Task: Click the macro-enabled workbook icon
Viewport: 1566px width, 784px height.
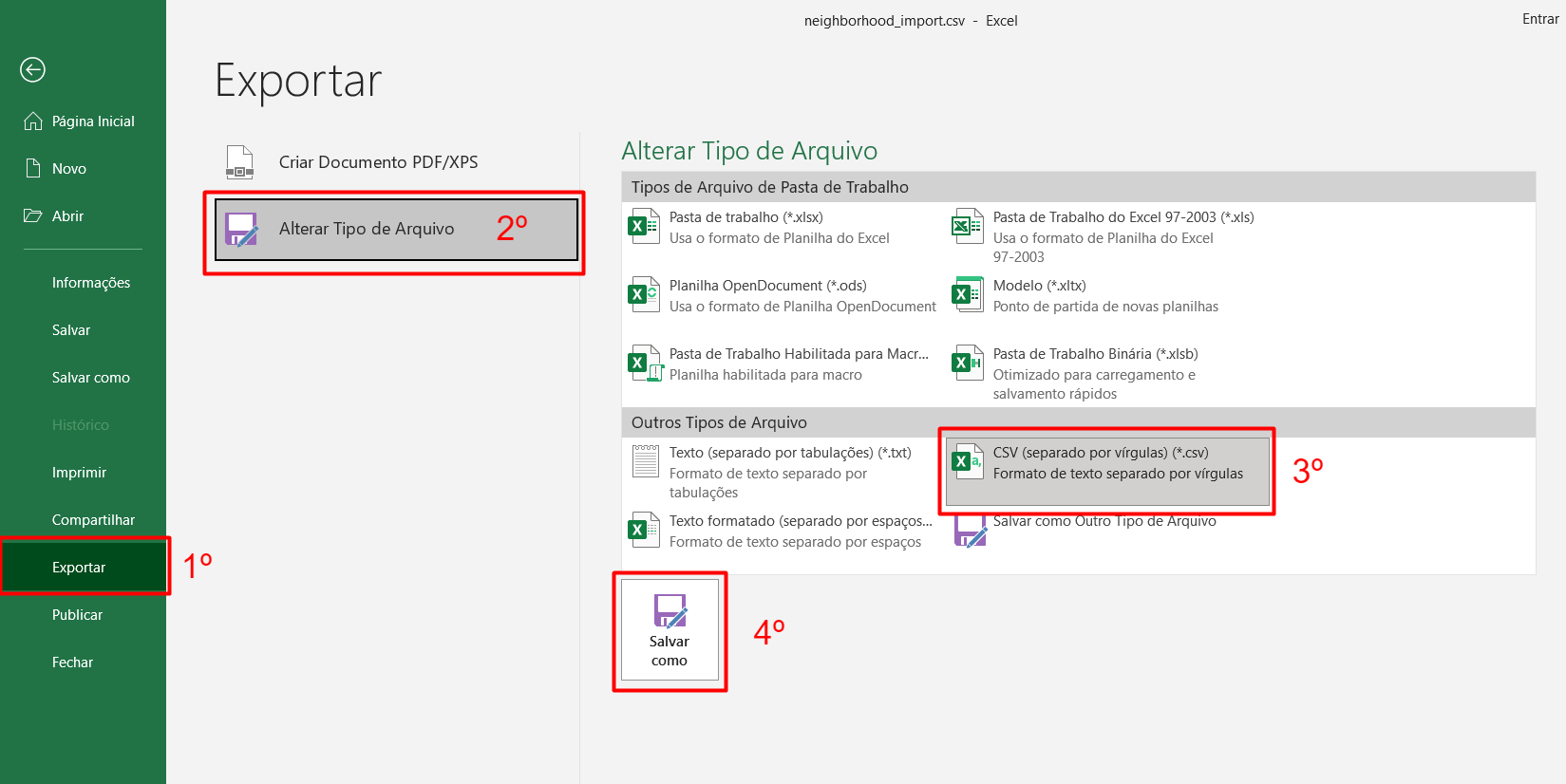Action: pos(644,364)
